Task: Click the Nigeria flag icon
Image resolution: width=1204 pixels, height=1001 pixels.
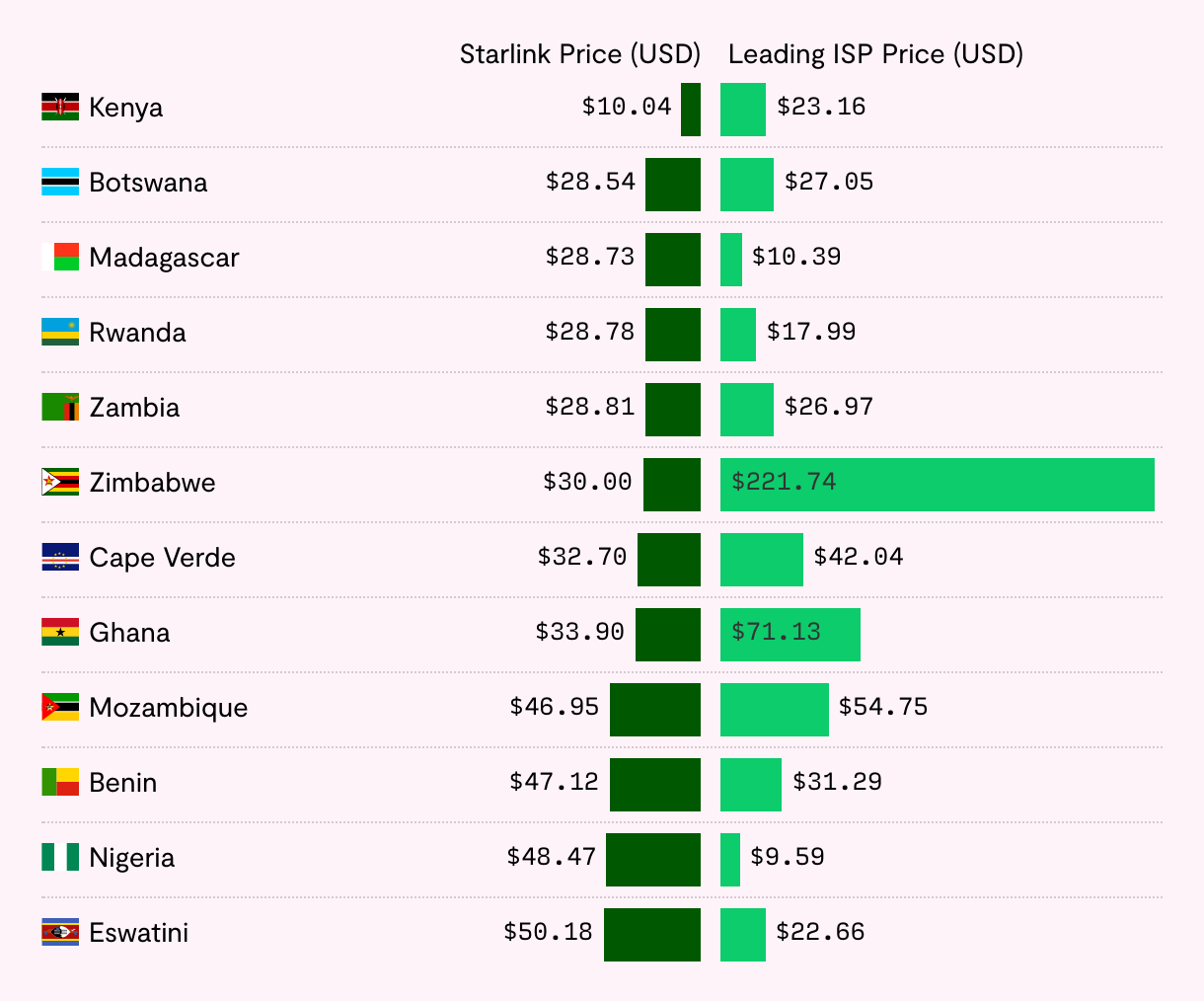Action: [x=60, y=857]
